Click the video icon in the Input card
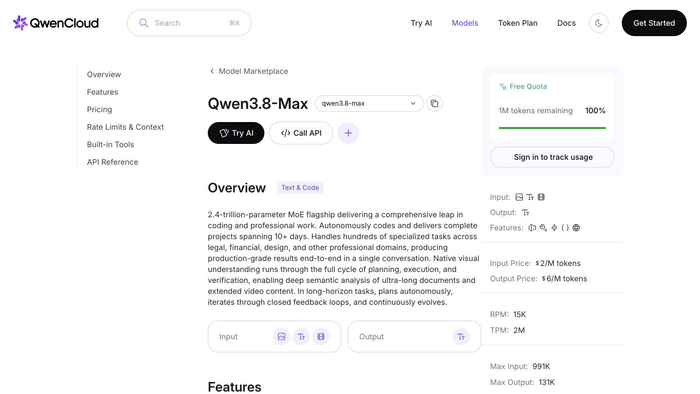This screenshot has width=700, height=394. (x=321, y=336)
